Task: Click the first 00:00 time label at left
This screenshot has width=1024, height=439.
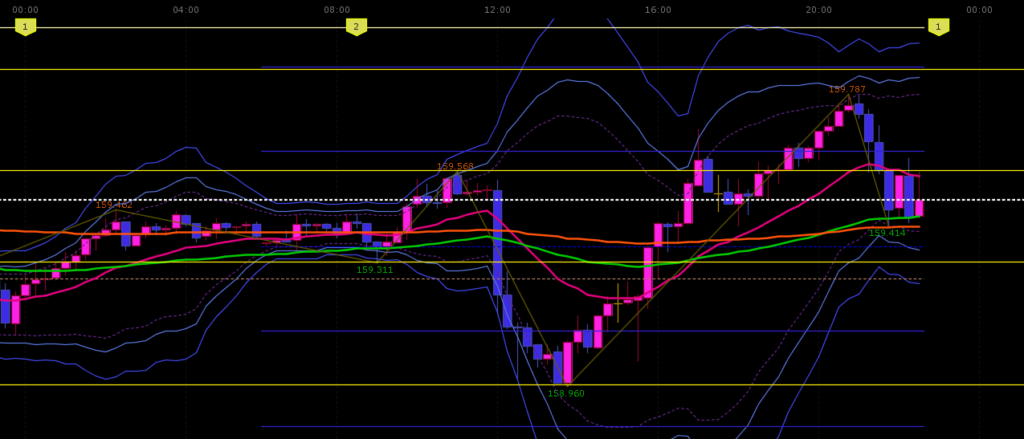Action: click(25, 10)
